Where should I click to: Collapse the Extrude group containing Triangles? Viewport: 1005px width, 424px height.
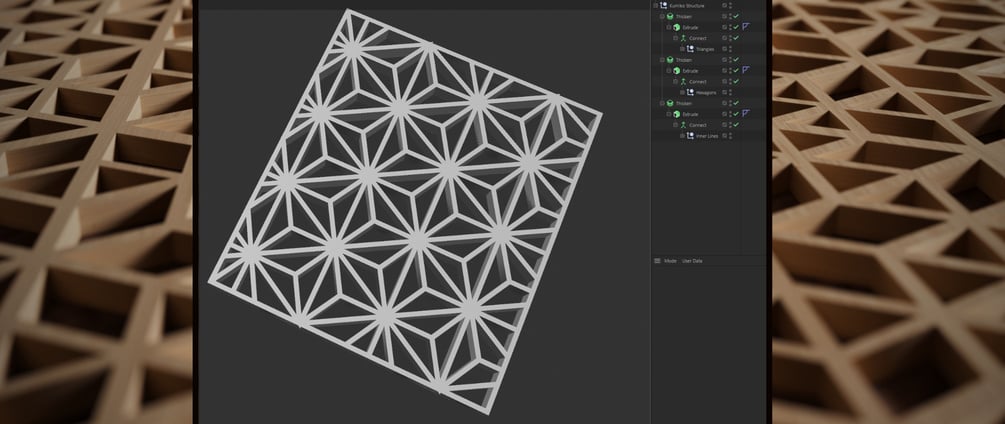point(669,28)
